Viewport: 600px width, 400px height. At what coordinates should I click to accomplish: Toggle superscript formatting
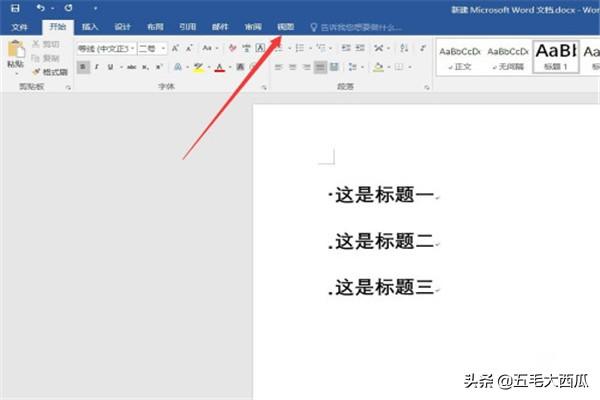coord(159,67)
